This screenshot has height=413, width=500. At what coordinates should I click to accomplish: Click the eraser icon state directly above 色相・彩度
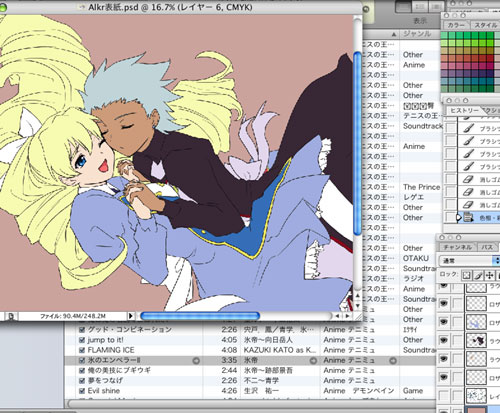[468, 204]
